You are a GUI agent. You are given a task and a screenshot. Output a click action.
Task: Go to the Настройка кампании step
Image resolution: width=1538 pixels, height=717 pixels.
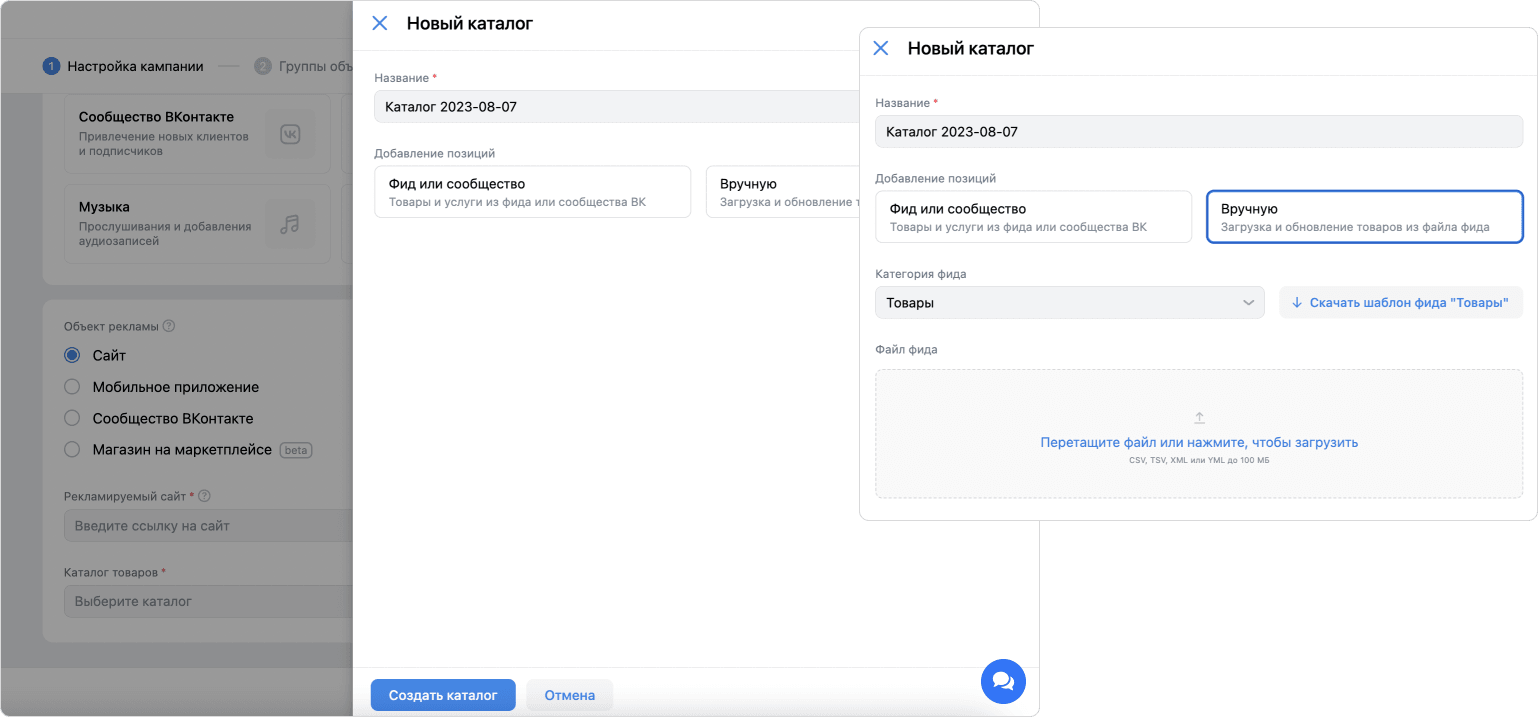pyautogui.click(x=123, y=67)
